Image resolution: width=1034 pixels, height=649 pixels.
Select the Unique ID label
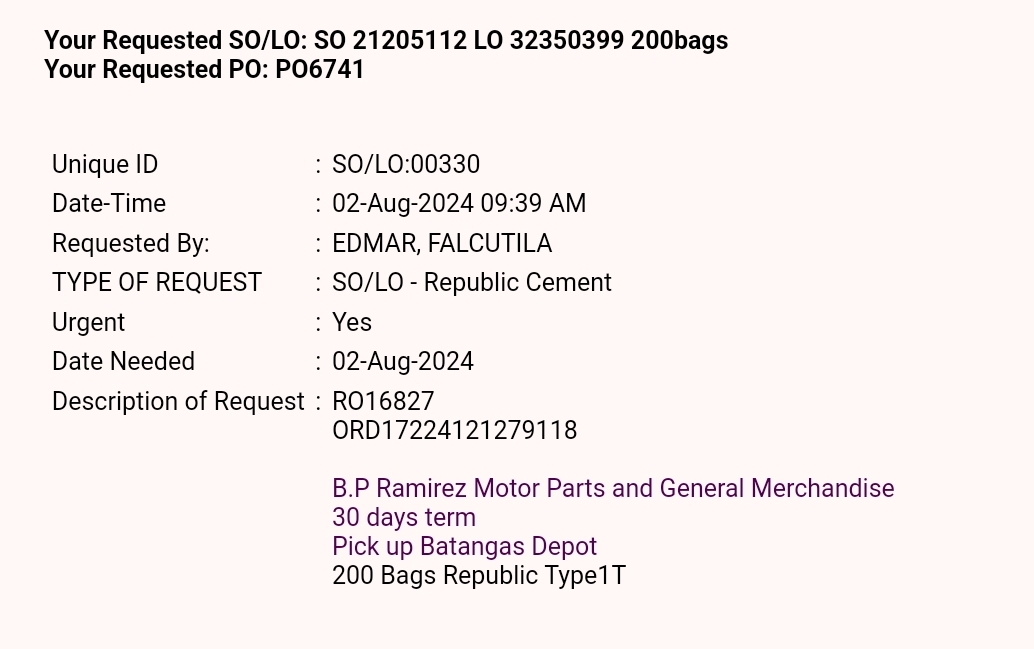(105, 164)
